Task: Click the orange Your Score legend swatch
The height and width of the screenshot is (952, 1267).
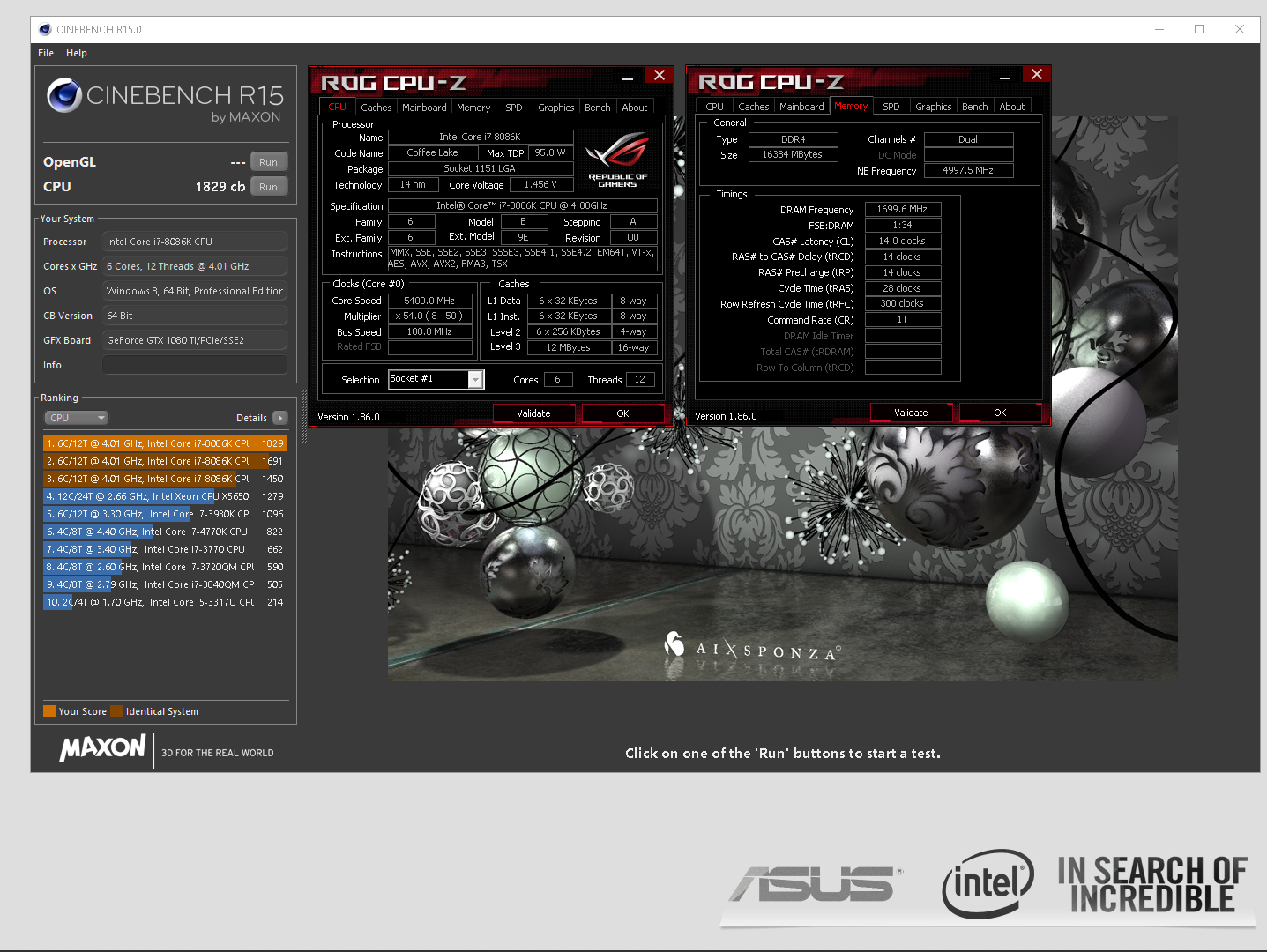Action: (49, 711)
